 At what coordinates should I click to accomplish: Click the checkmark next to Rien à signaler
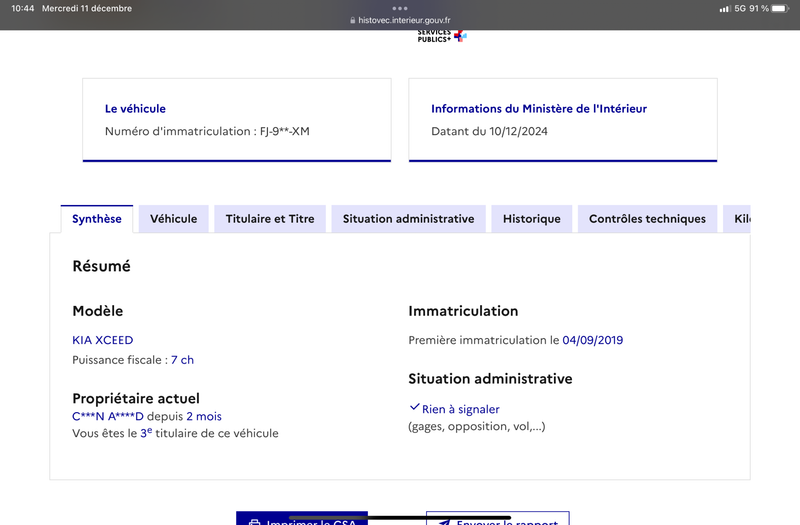click(x=414, y=407)
